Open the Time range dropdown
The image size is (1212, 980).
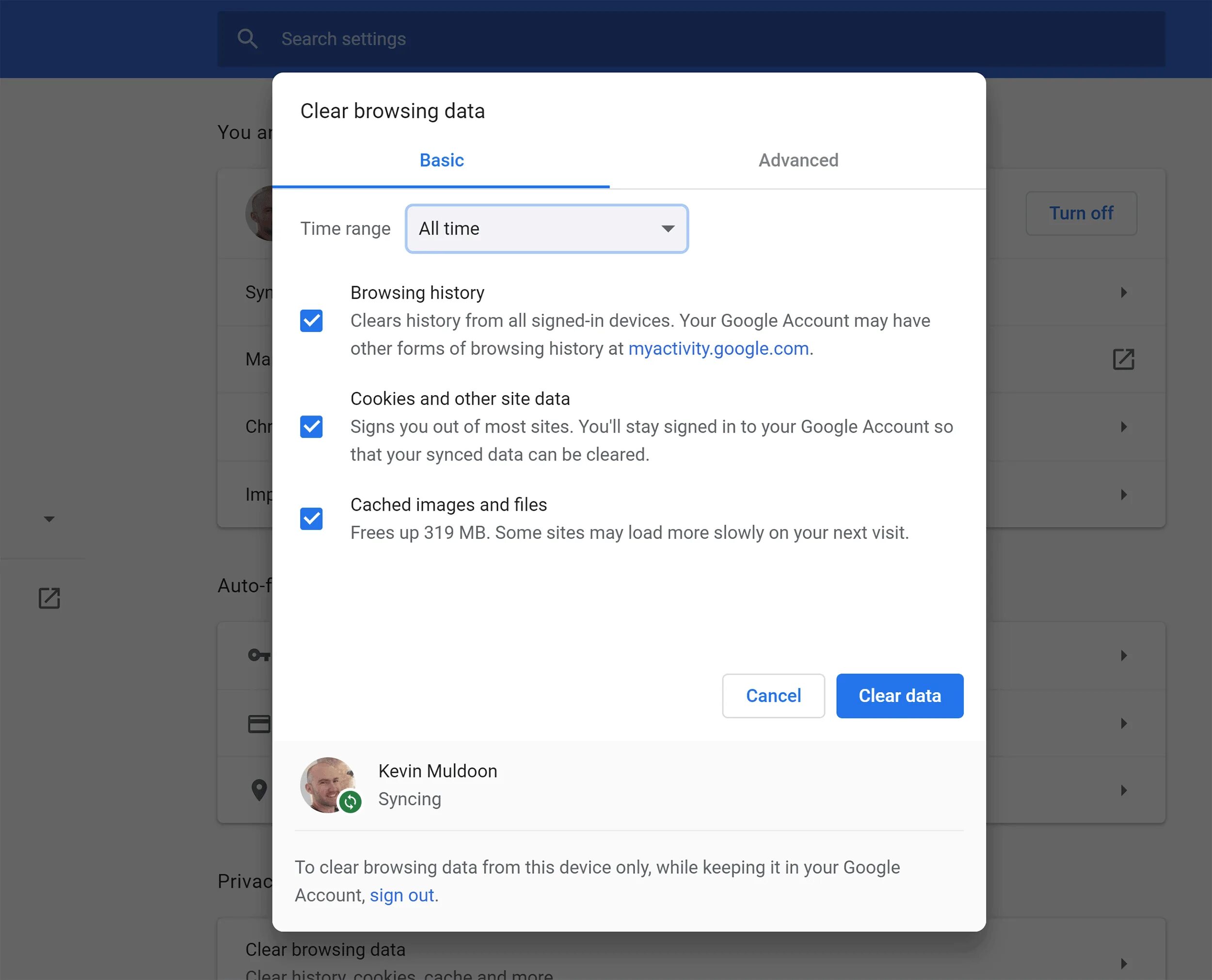pyautogui.click(x=546, y=228)
